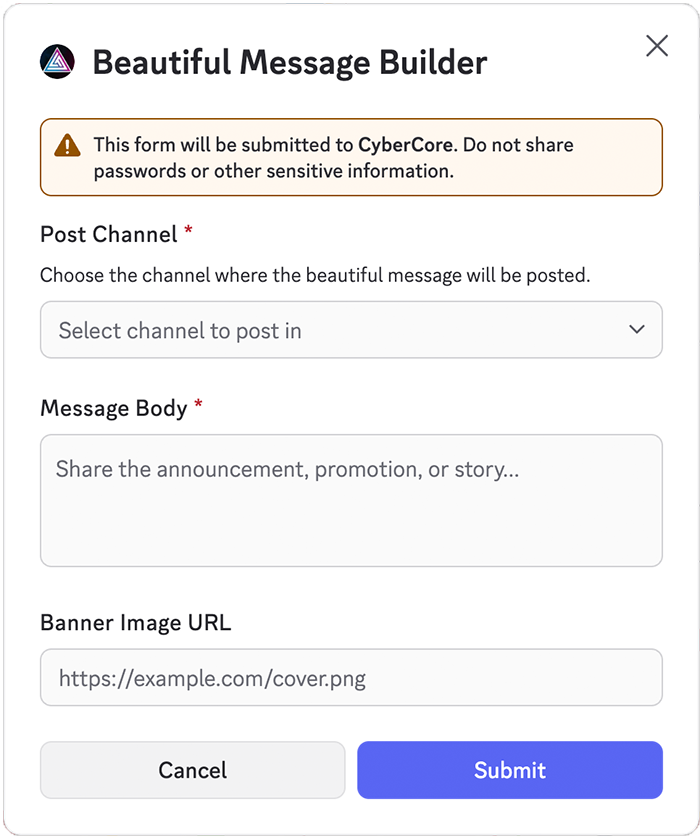Click the Banner Image URL input field
Image resolution: width=700 pixels, height=836 pixels.
coord(351,677)
